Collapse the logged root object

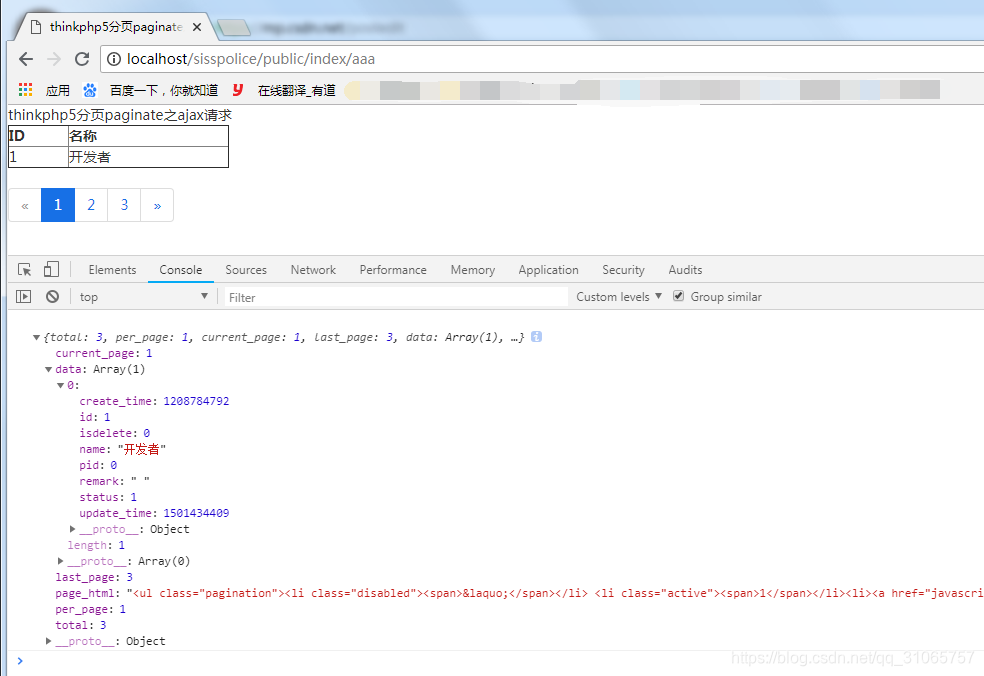(x=36, y=338)
